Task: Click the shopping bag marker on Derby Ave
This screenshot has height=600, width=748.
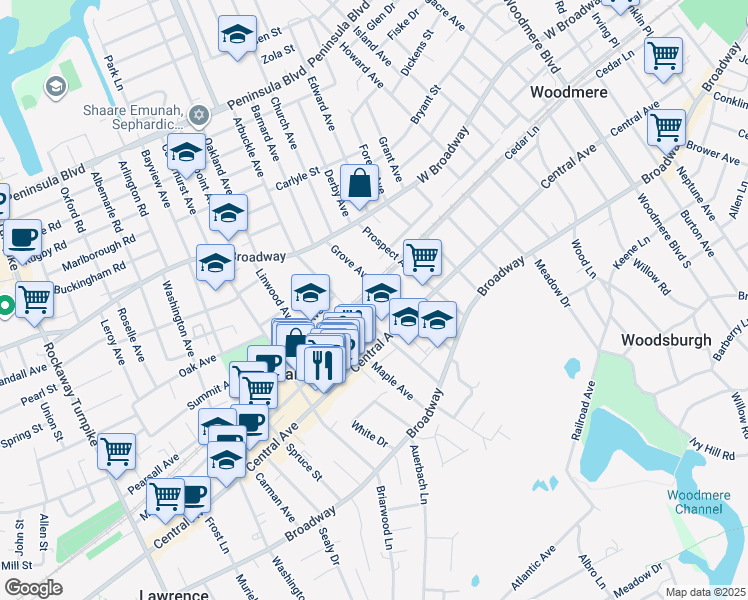Action: (359, 183)
